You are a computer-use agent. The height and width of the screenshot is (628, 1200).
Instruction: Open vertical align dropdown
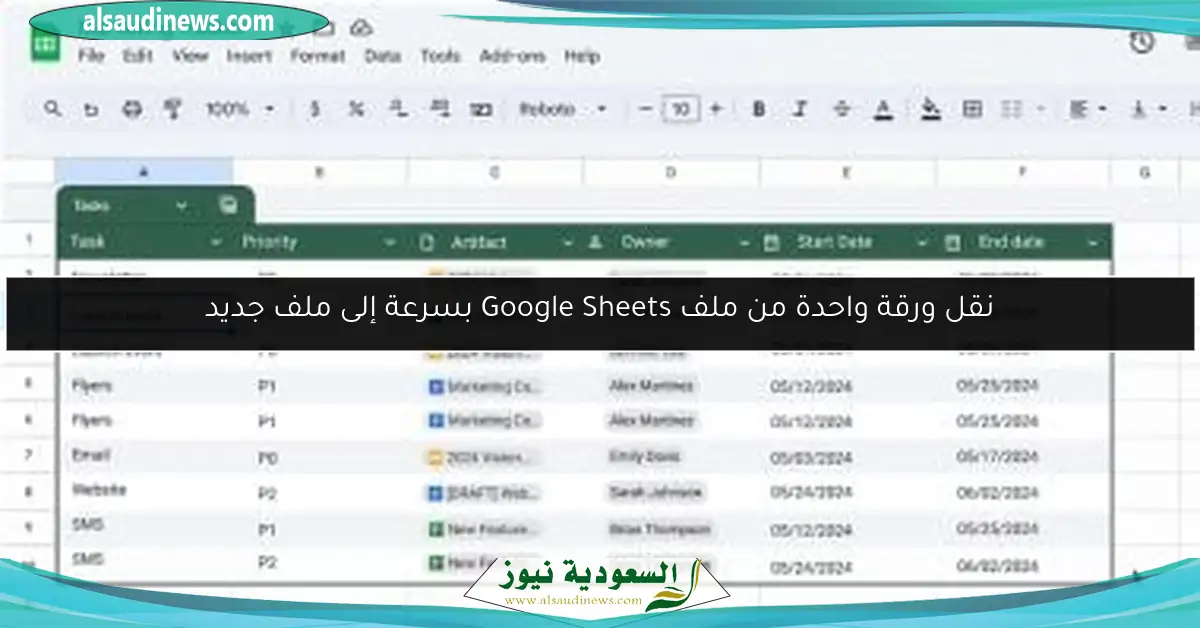(x=1148, y=109)
